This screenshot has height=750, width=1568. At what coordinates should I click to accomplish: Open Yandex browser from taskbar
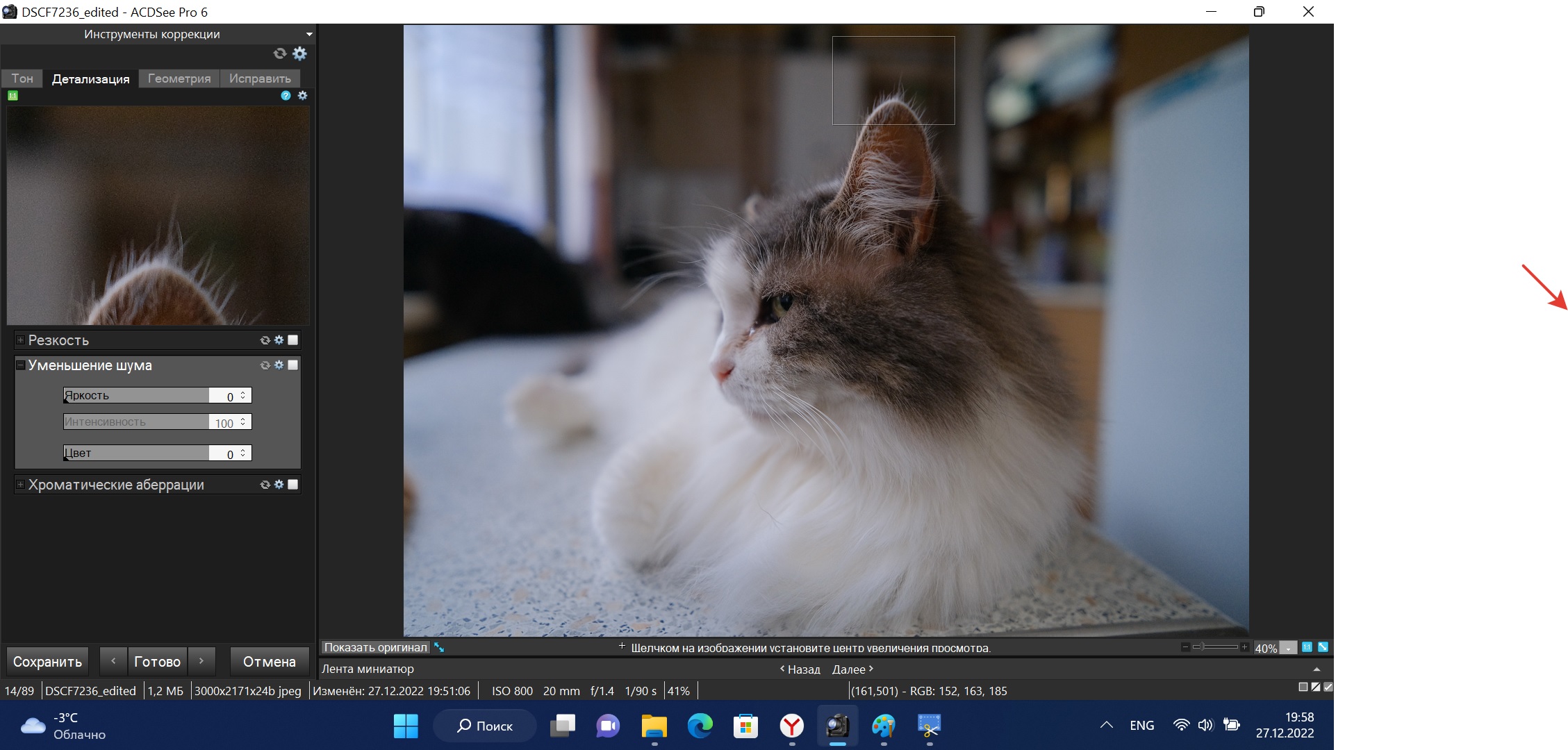click(x=792, y=726)
